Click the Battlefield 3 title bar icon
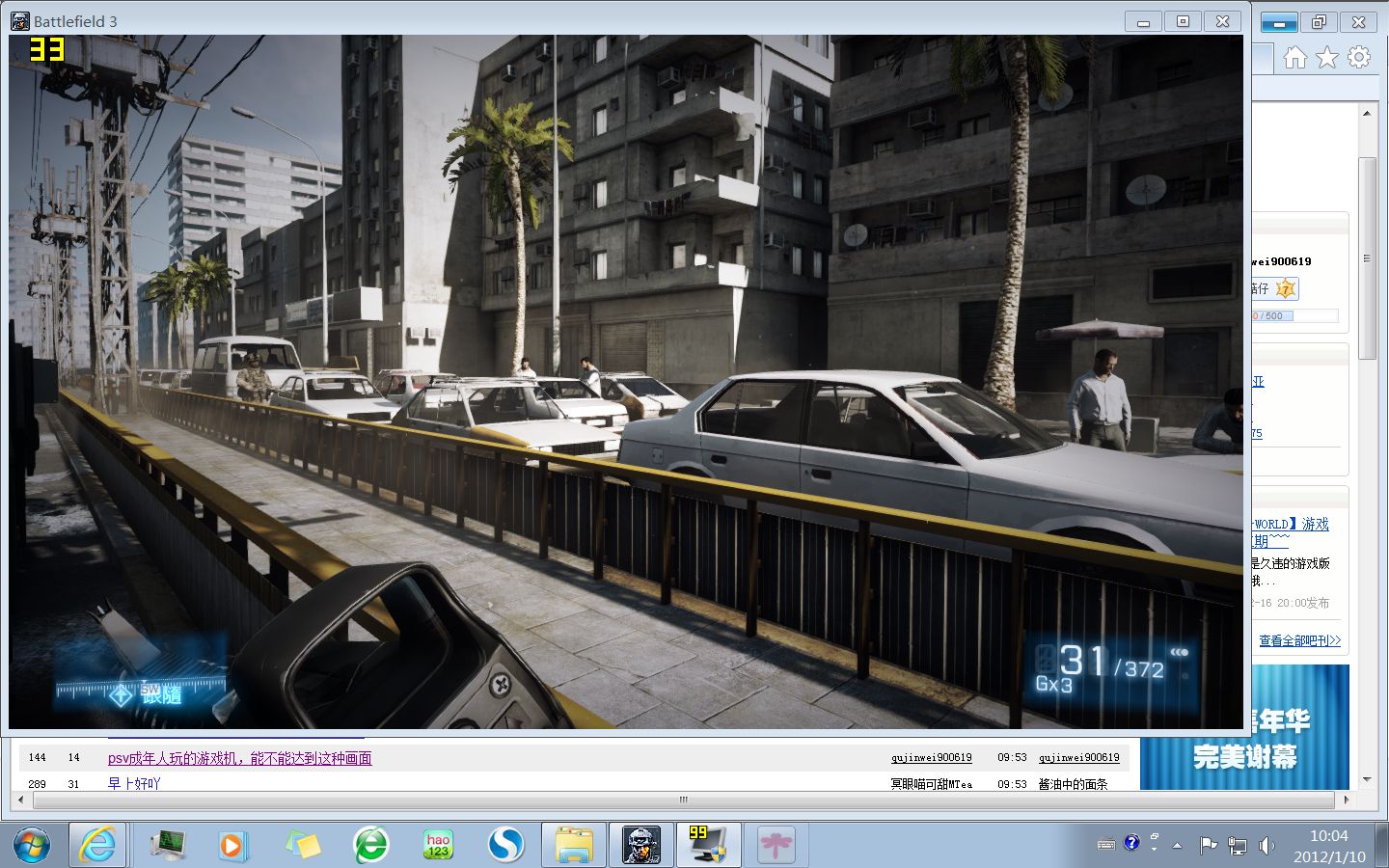This screenshot has height=868, width=1389. click(19, 20)
